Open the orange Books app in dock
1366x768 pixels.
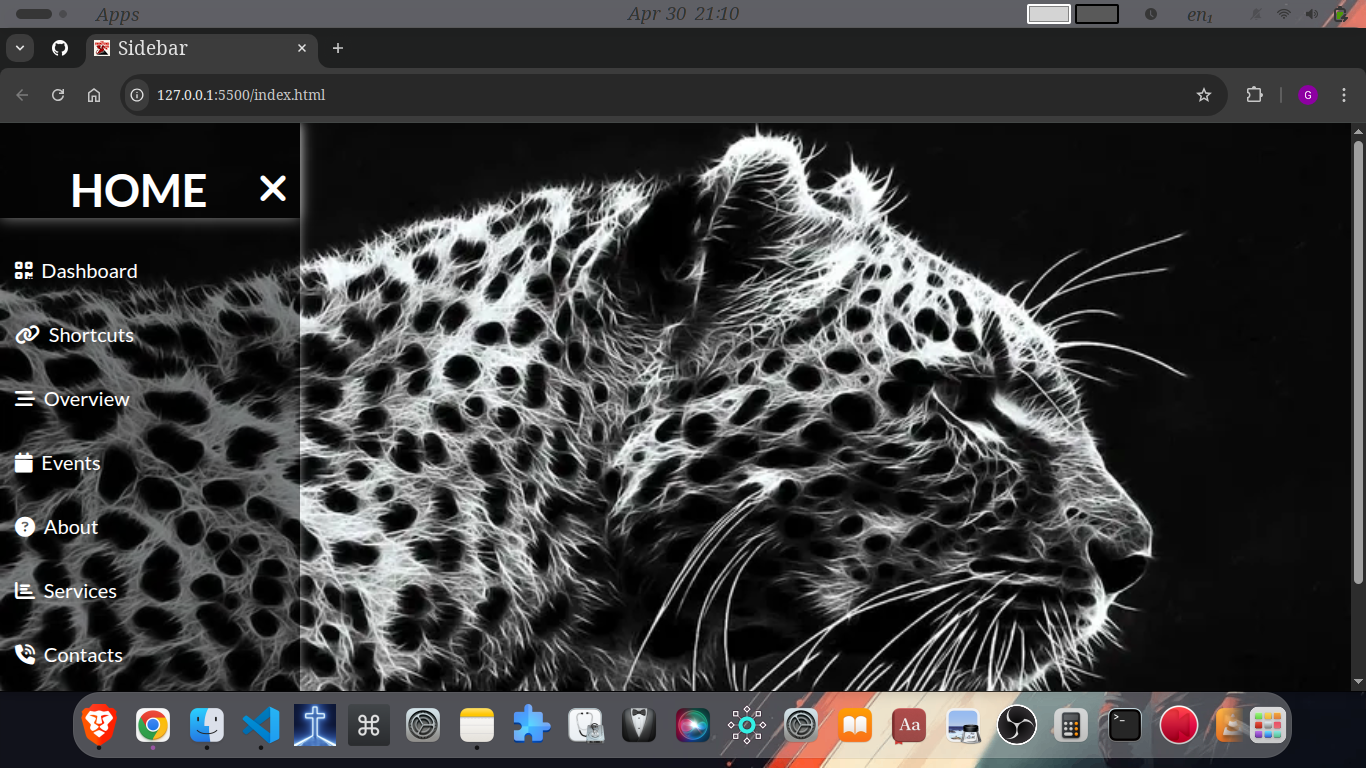click(x=855, y=725)
